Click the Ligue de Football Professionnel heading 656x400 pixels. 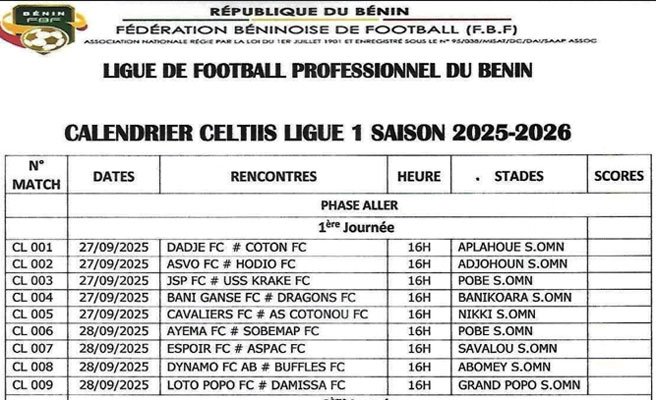click(x=318, y=70)
